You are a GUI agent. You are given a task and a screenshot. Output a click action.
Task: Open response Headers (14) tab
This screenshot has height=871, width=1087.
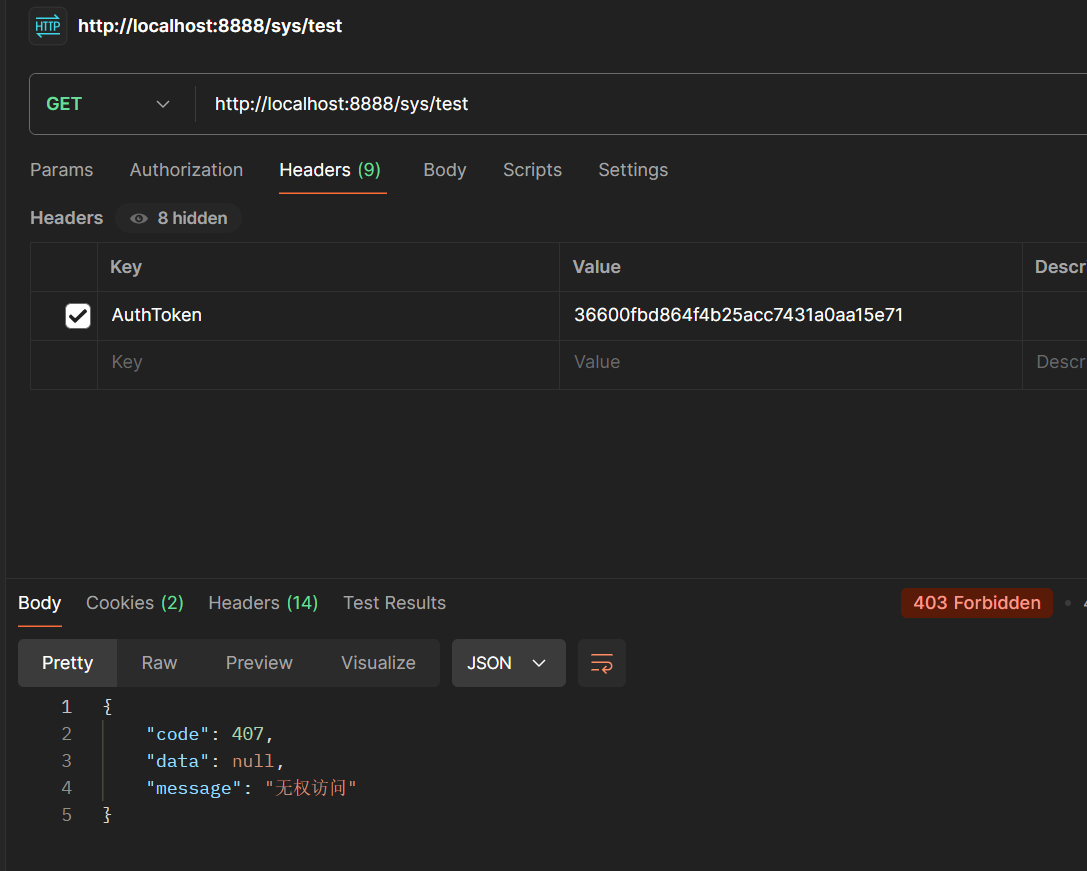coord(262,603)
